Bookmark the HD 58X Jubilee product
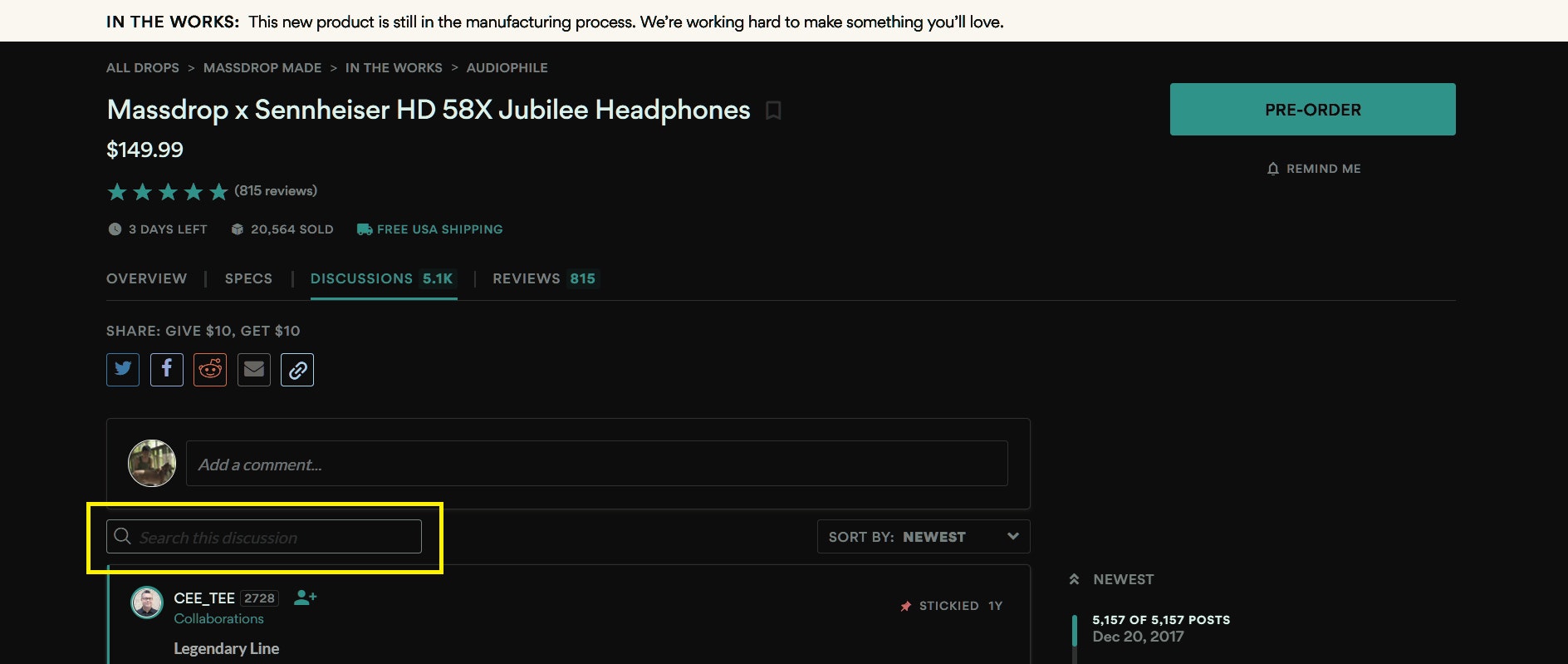1568x664 pixels. click(x=773, y=111)
